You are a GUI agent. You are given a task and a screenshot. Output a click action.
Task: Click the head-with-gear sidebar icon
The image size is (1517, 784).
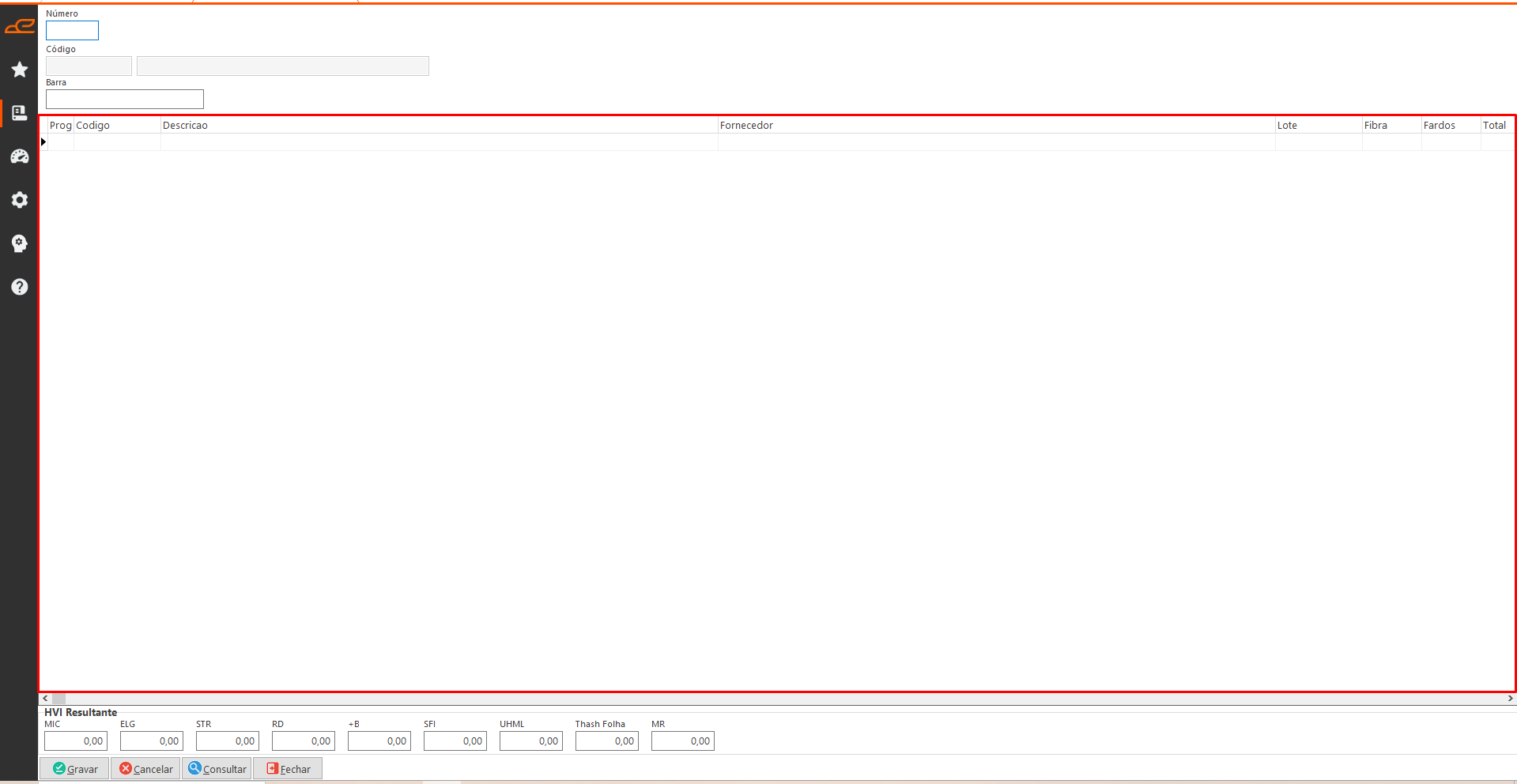click(x=20, y=243)
